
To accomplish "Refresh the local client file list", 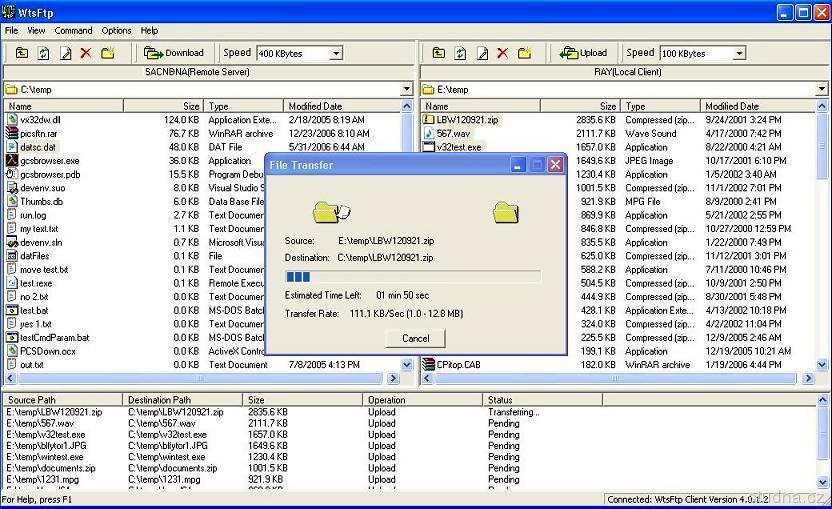I will (460, 53).
